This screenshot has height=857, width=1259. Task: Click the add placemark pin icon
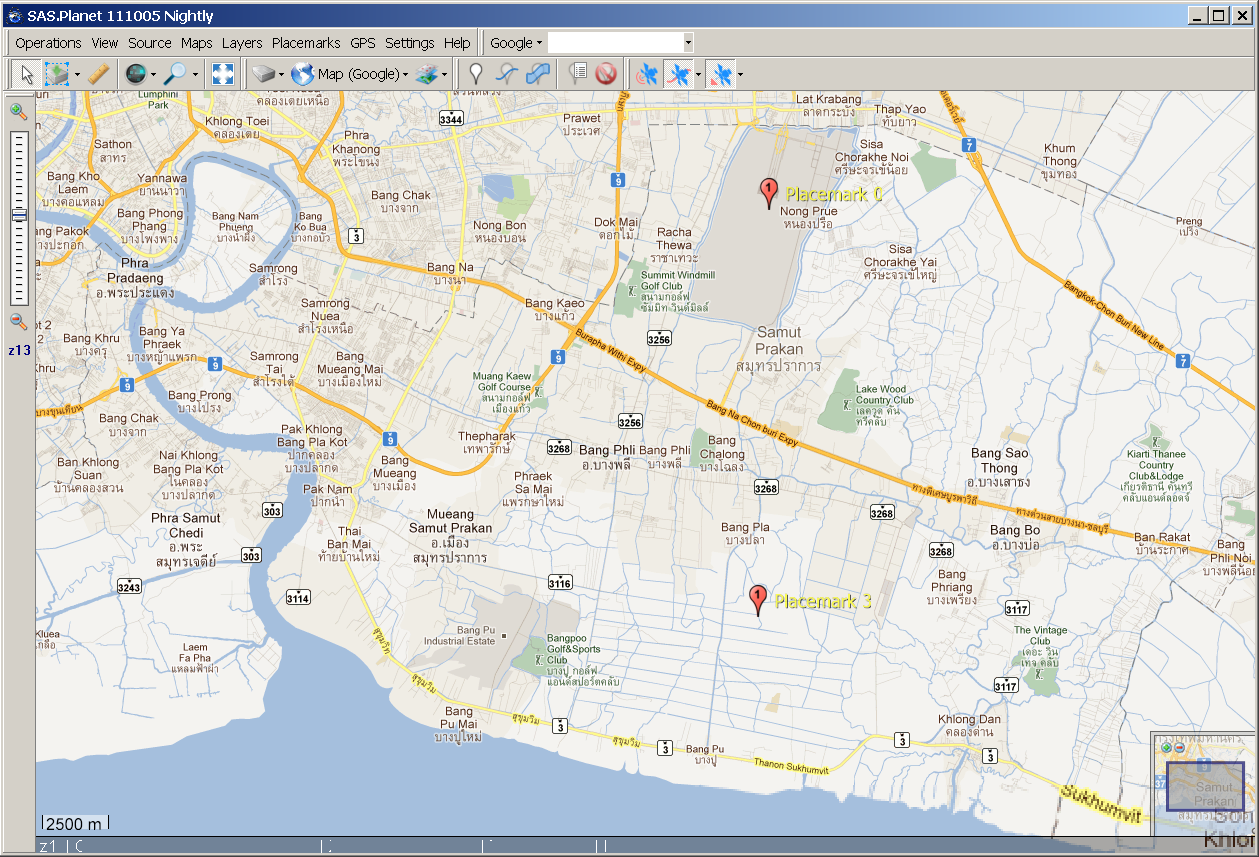[476, 74]
